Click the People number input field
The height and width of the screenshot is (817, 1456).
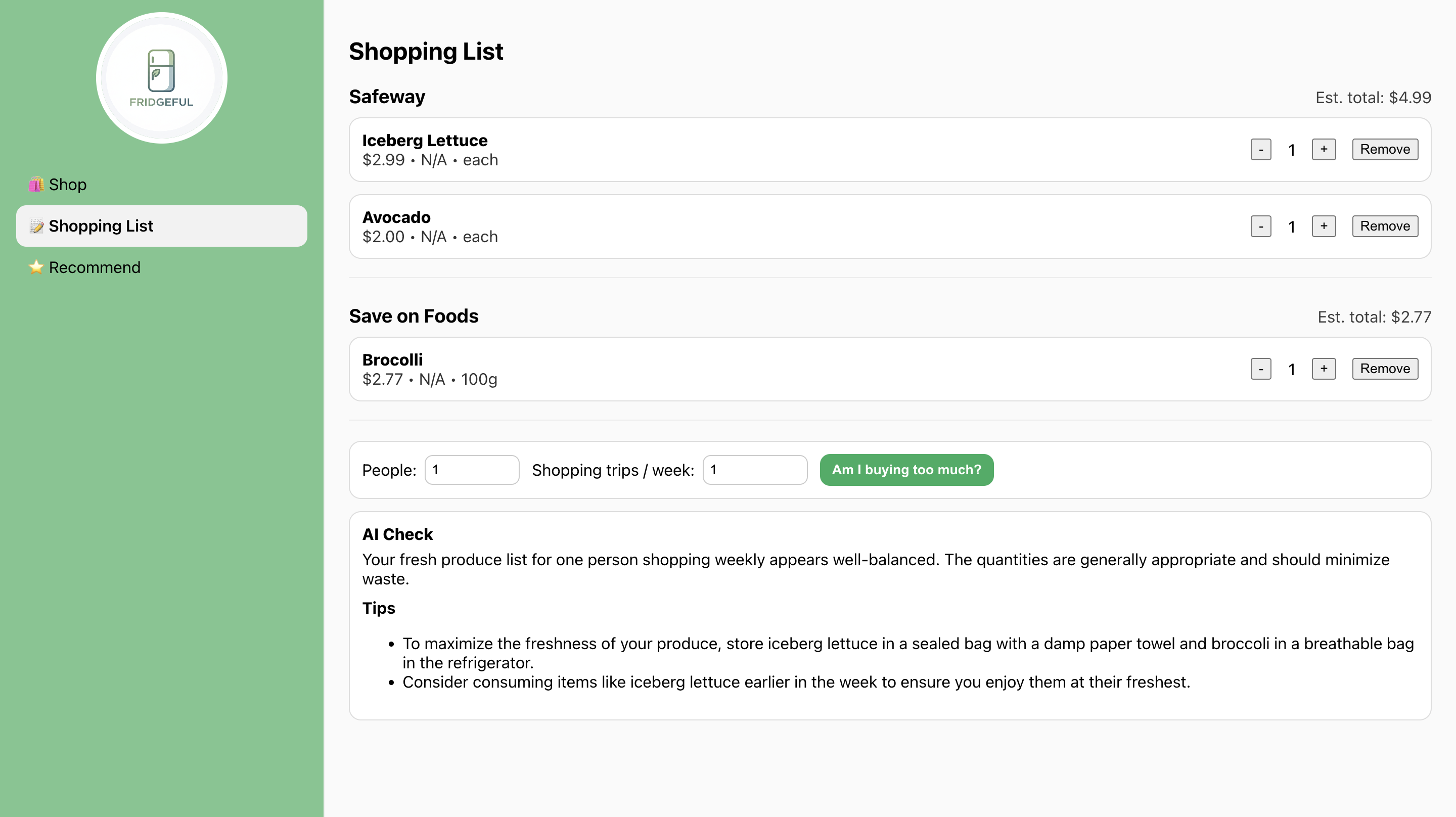(x=471, y=470)
